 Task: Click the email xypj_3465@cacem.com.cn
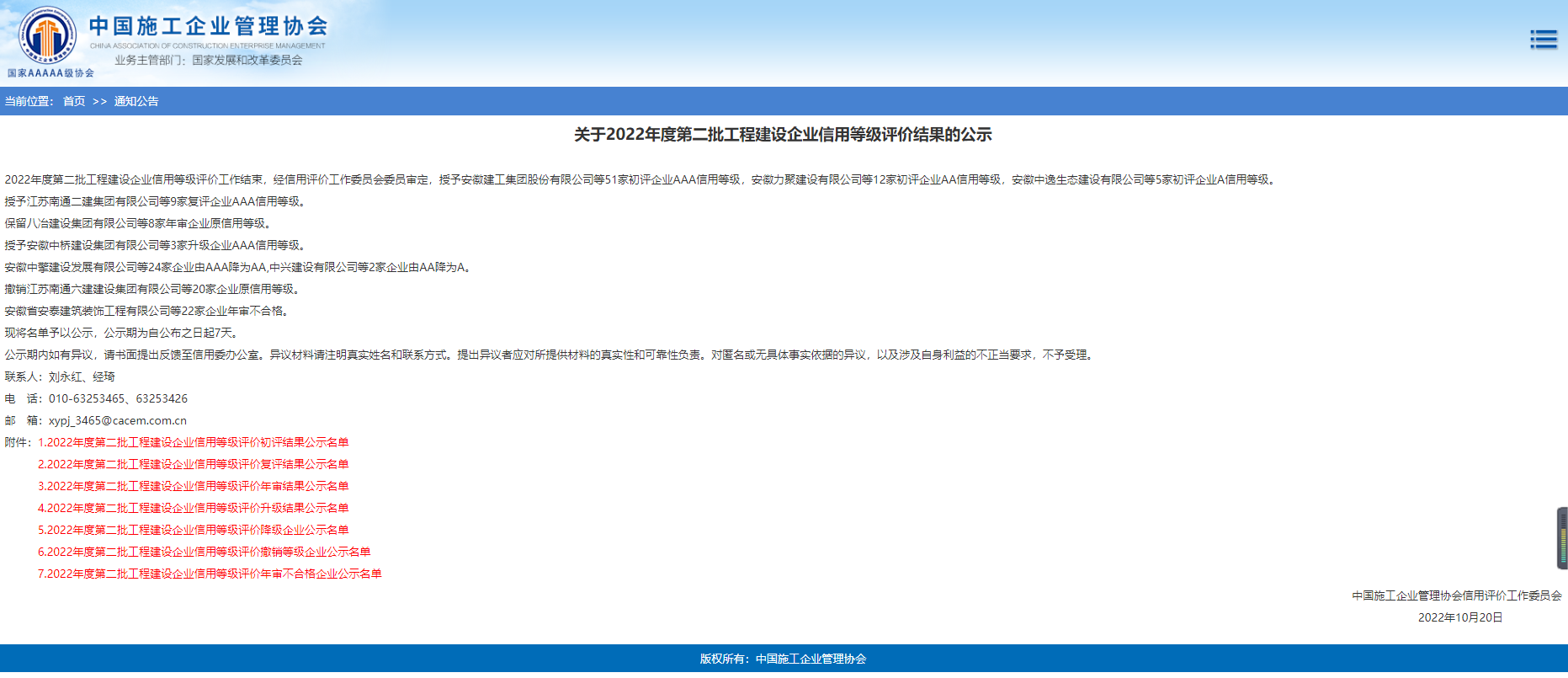118,420
